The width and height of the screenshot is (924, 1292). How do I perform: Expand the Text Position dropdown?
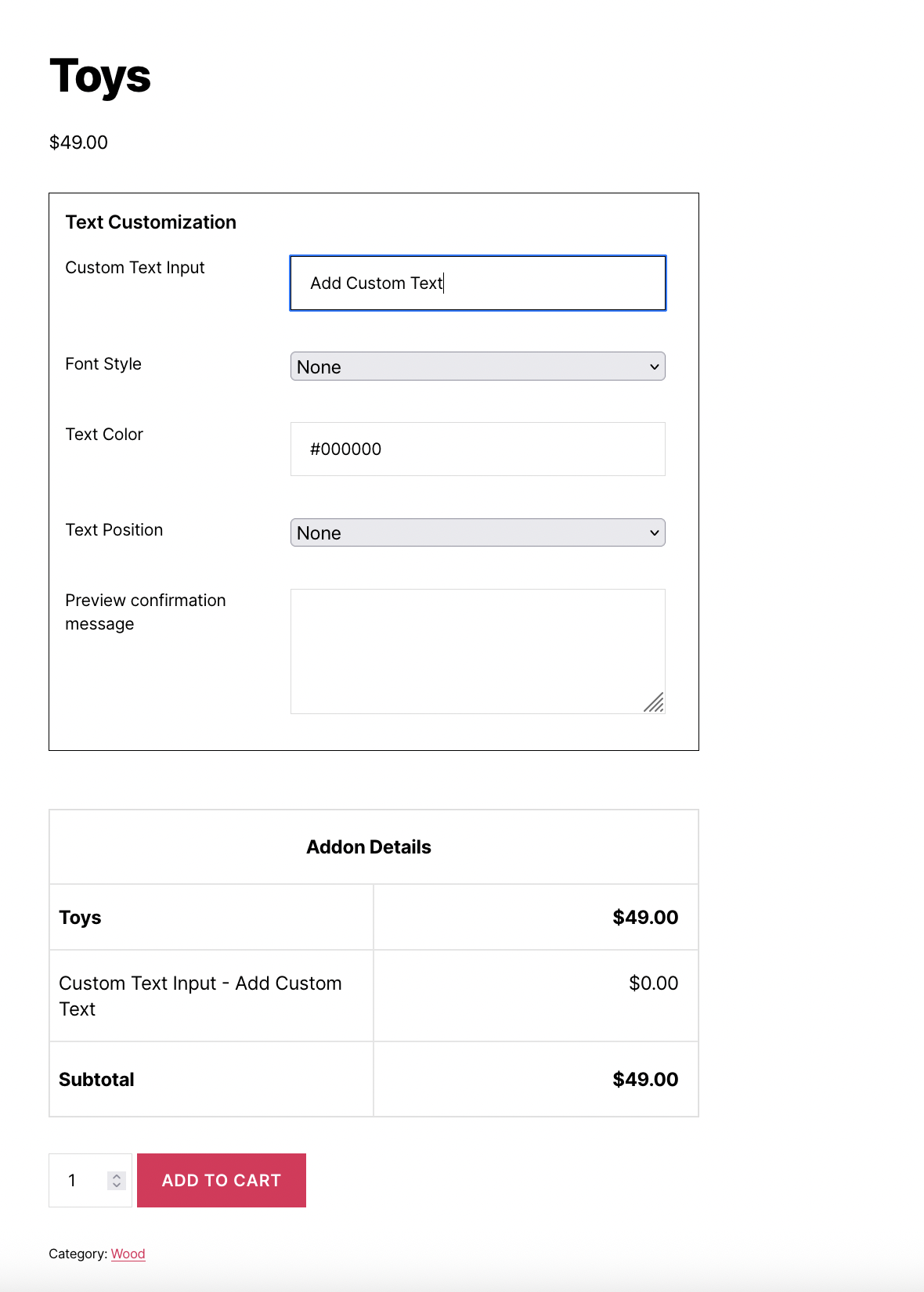pyautogui.click(x=478, y=533)
